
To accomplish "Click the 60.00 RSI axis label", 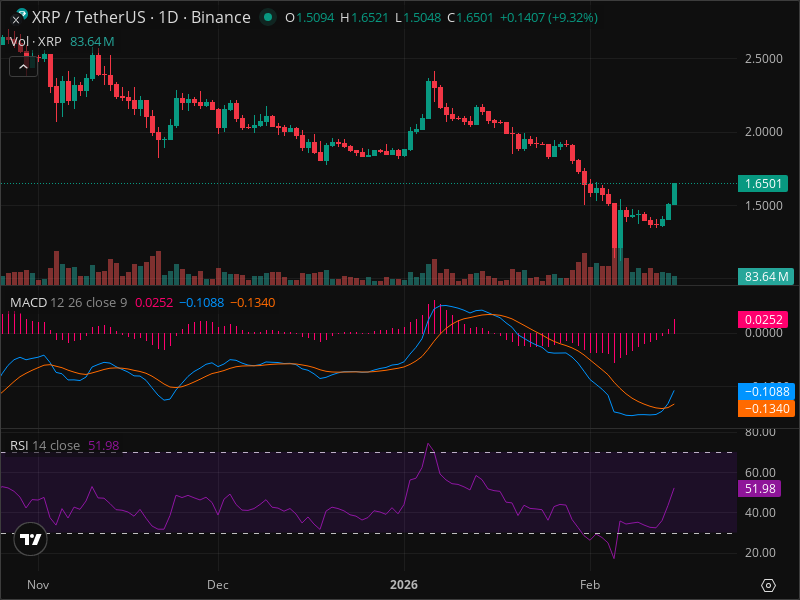I will (760, 472).
